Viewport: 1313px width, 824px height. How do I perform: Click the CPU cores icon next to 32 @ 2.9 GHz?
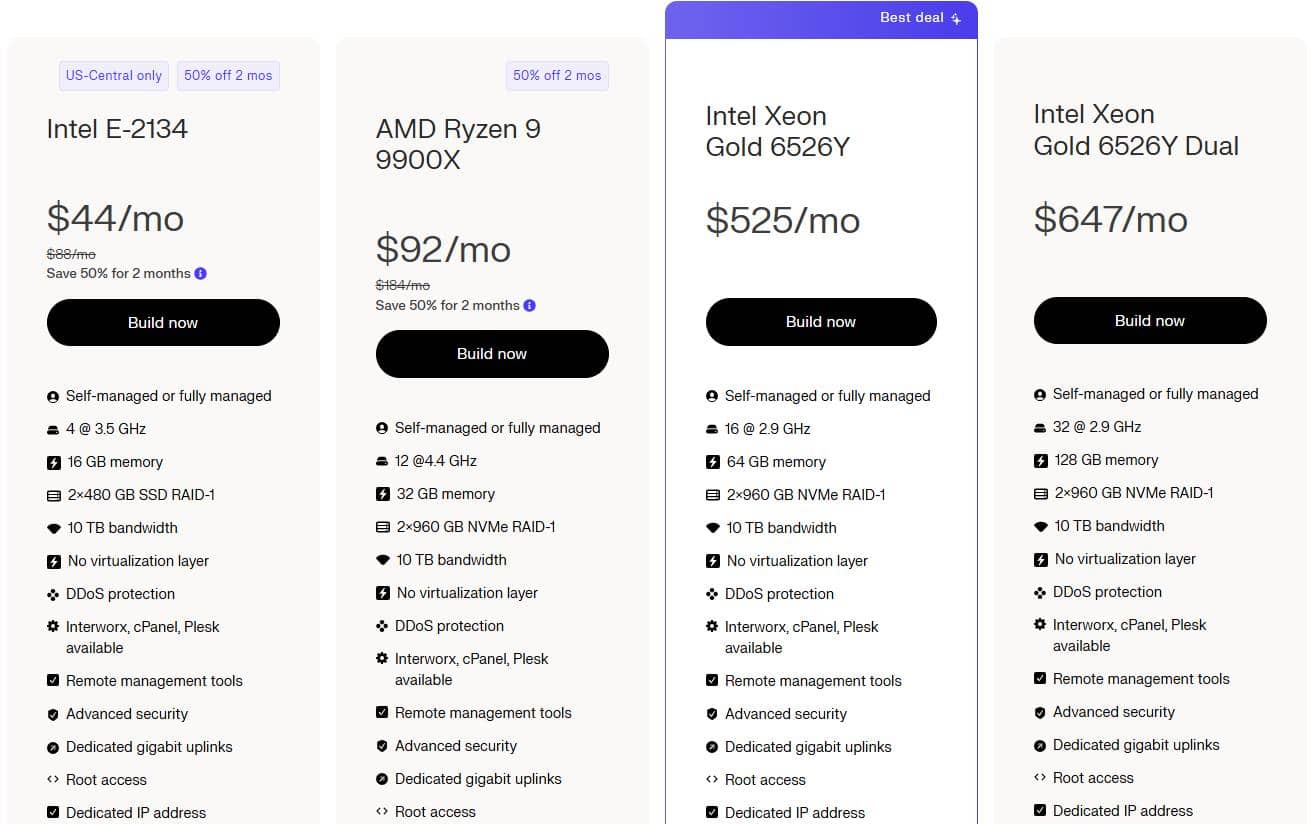[1040, 427]
